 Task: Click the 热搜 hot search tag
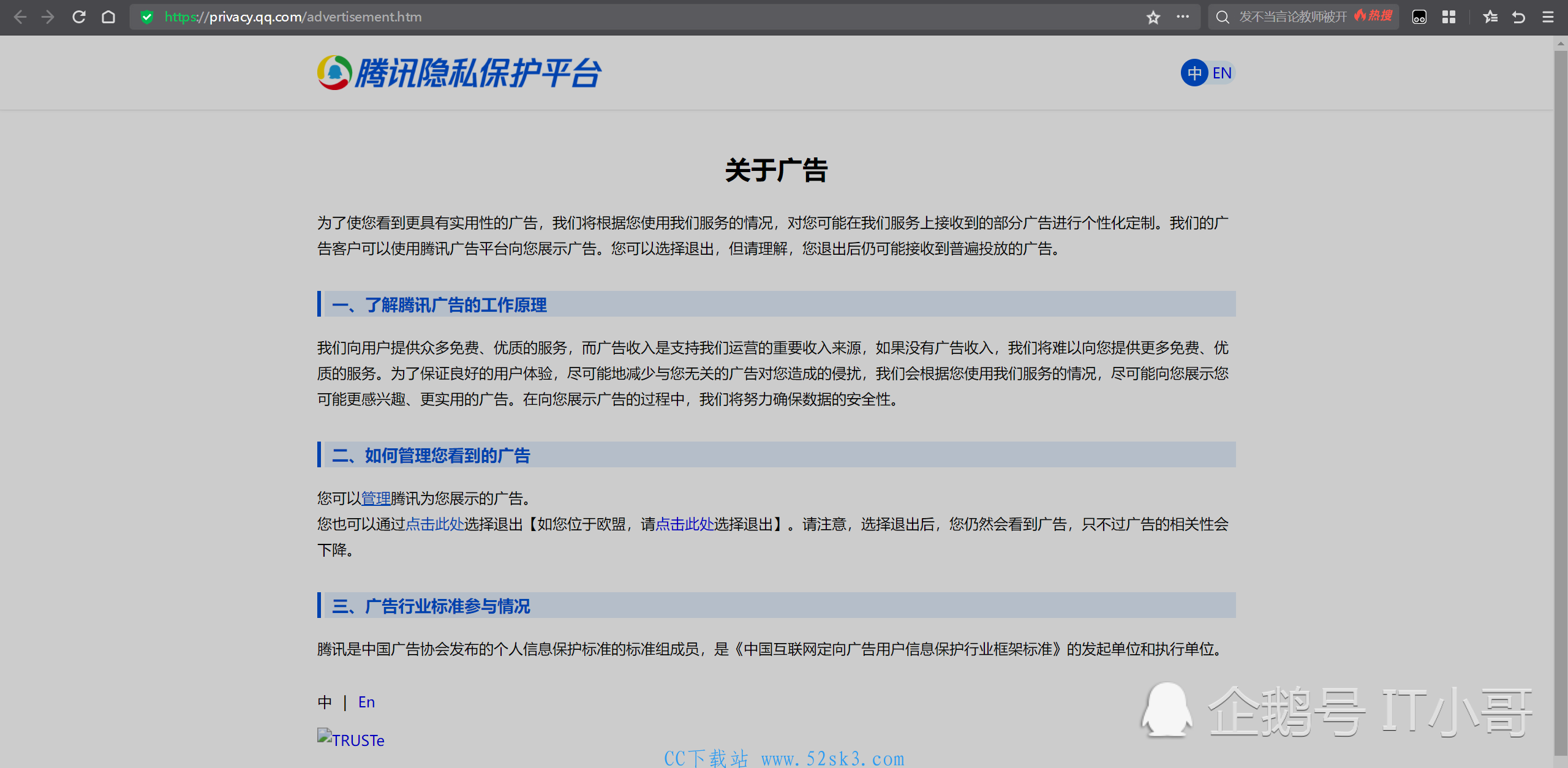[x=1373, y=16]
